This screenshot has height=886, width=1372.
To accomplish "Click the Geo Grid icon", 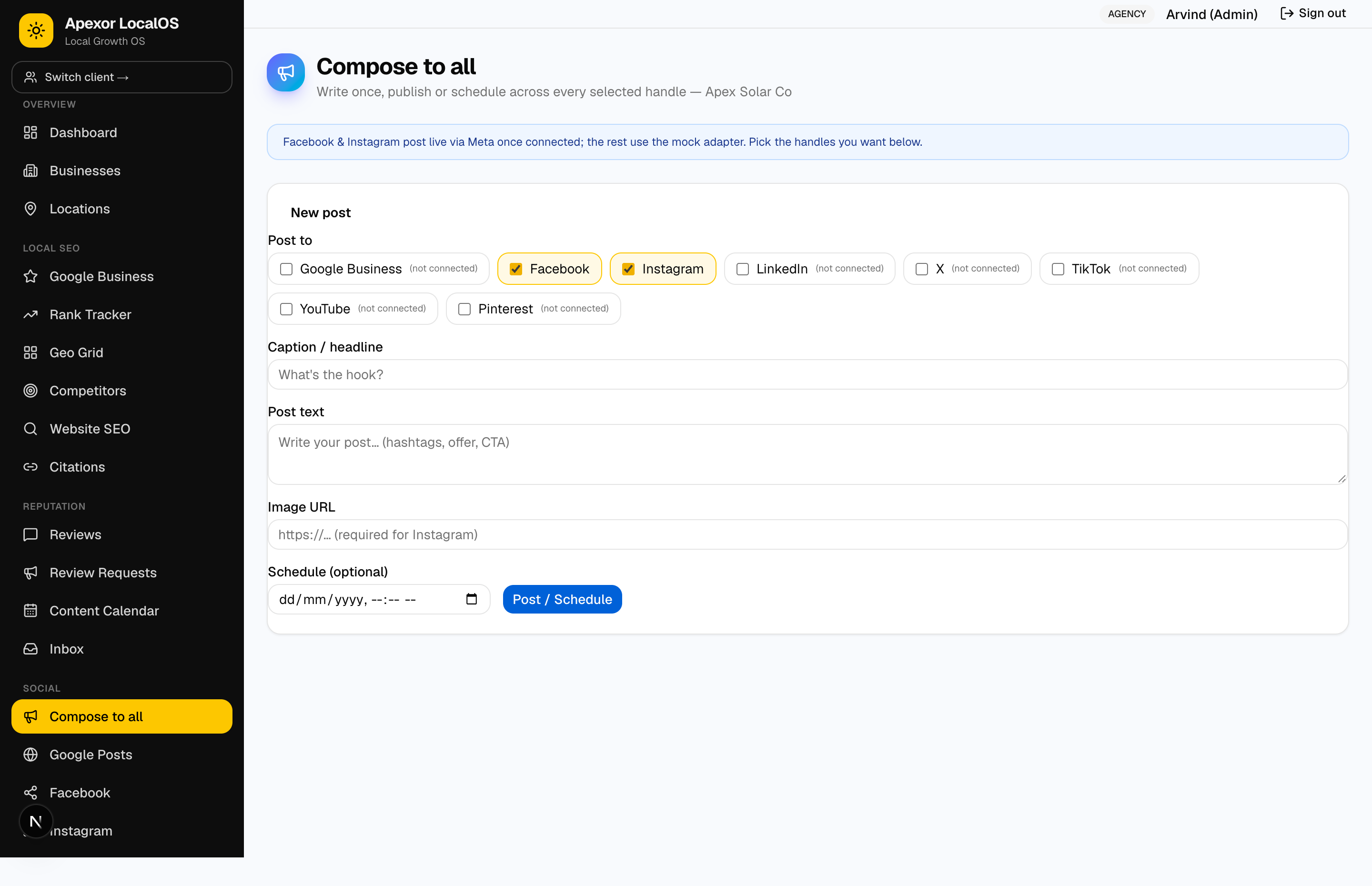I will pos(30,352).
